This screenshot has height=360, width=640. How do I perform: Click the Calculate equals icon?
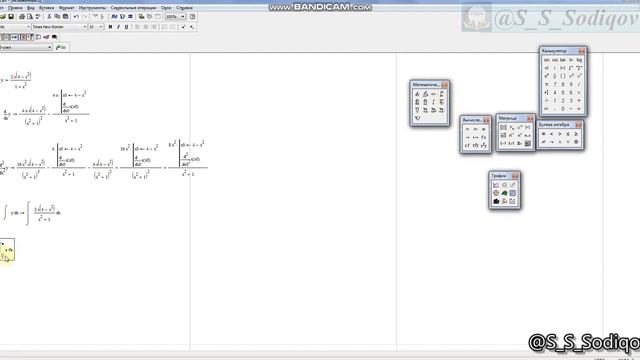pyautogui.click(x=130, y=17)
